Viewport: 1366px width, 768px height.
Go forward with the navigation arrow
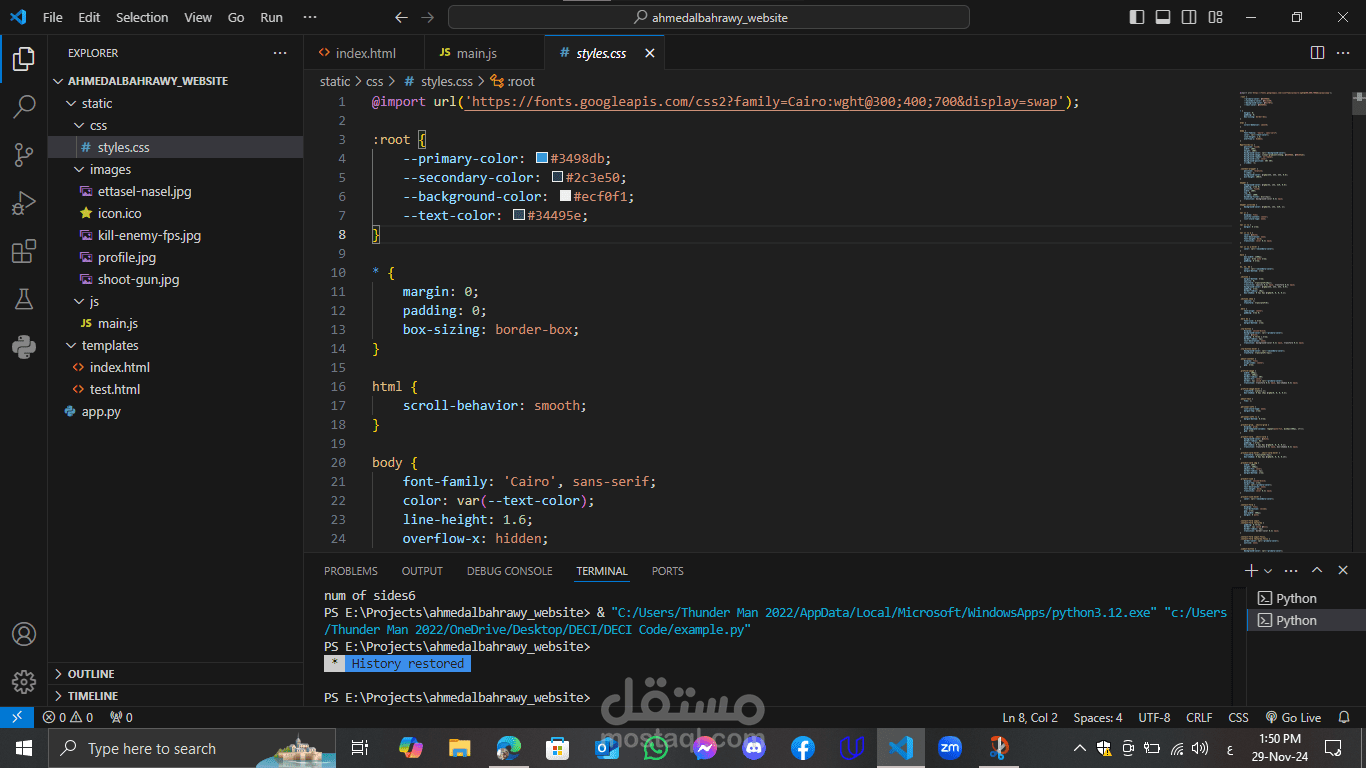428,17
